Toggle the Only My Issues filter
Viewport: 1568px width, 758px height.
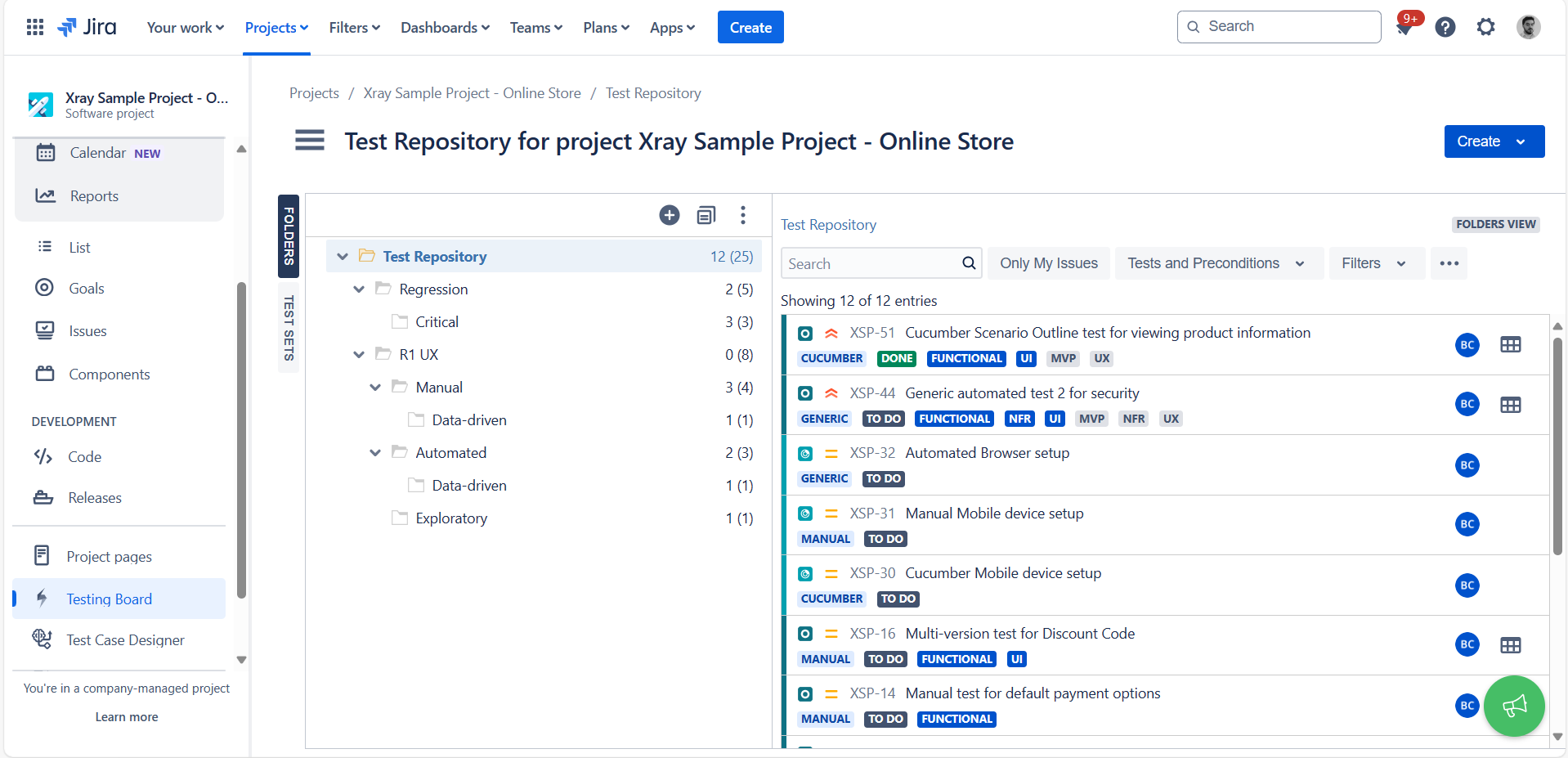[1049, 263]
